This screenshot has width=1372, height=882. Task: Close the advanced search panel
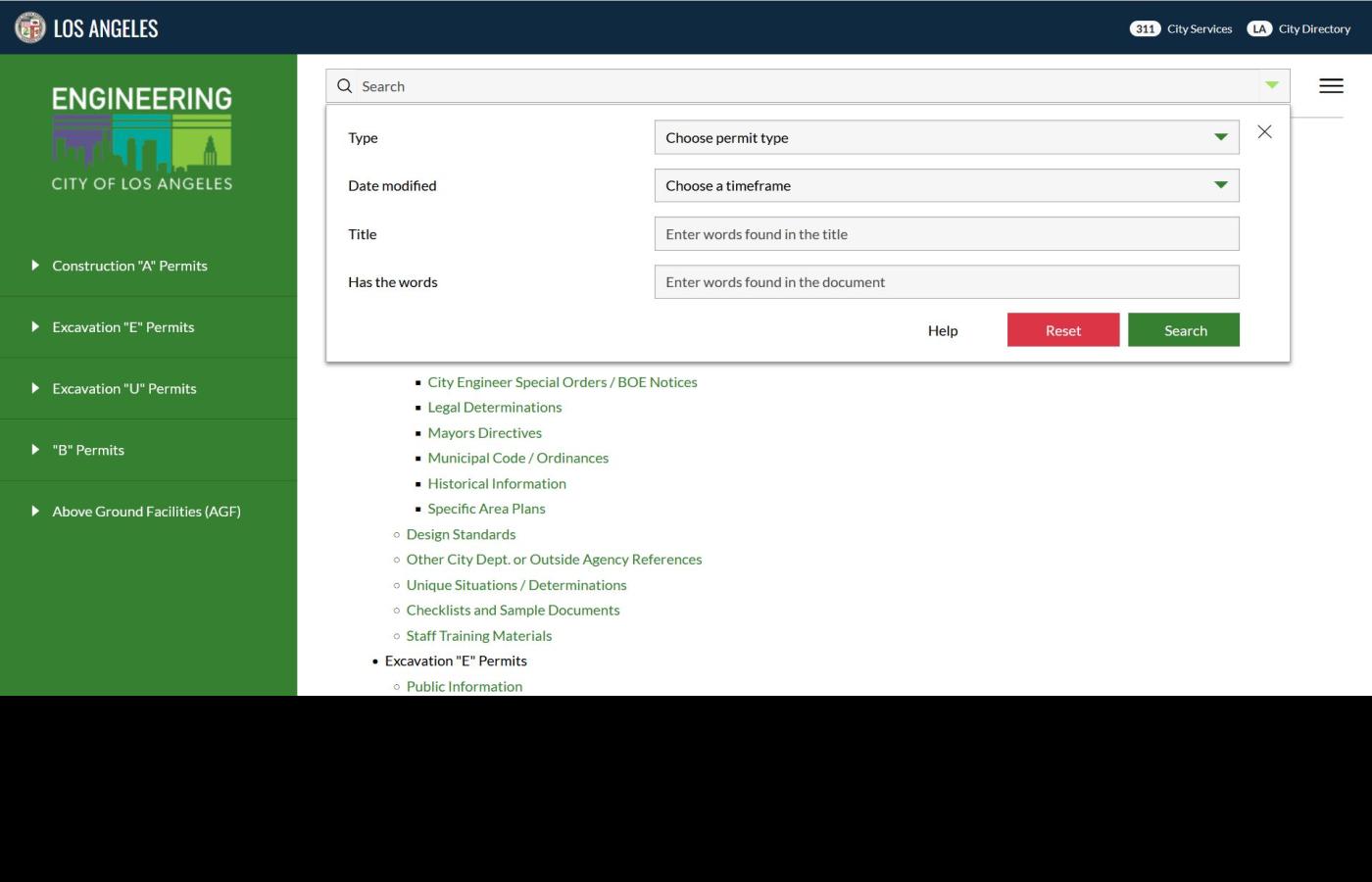[1264, 130]
